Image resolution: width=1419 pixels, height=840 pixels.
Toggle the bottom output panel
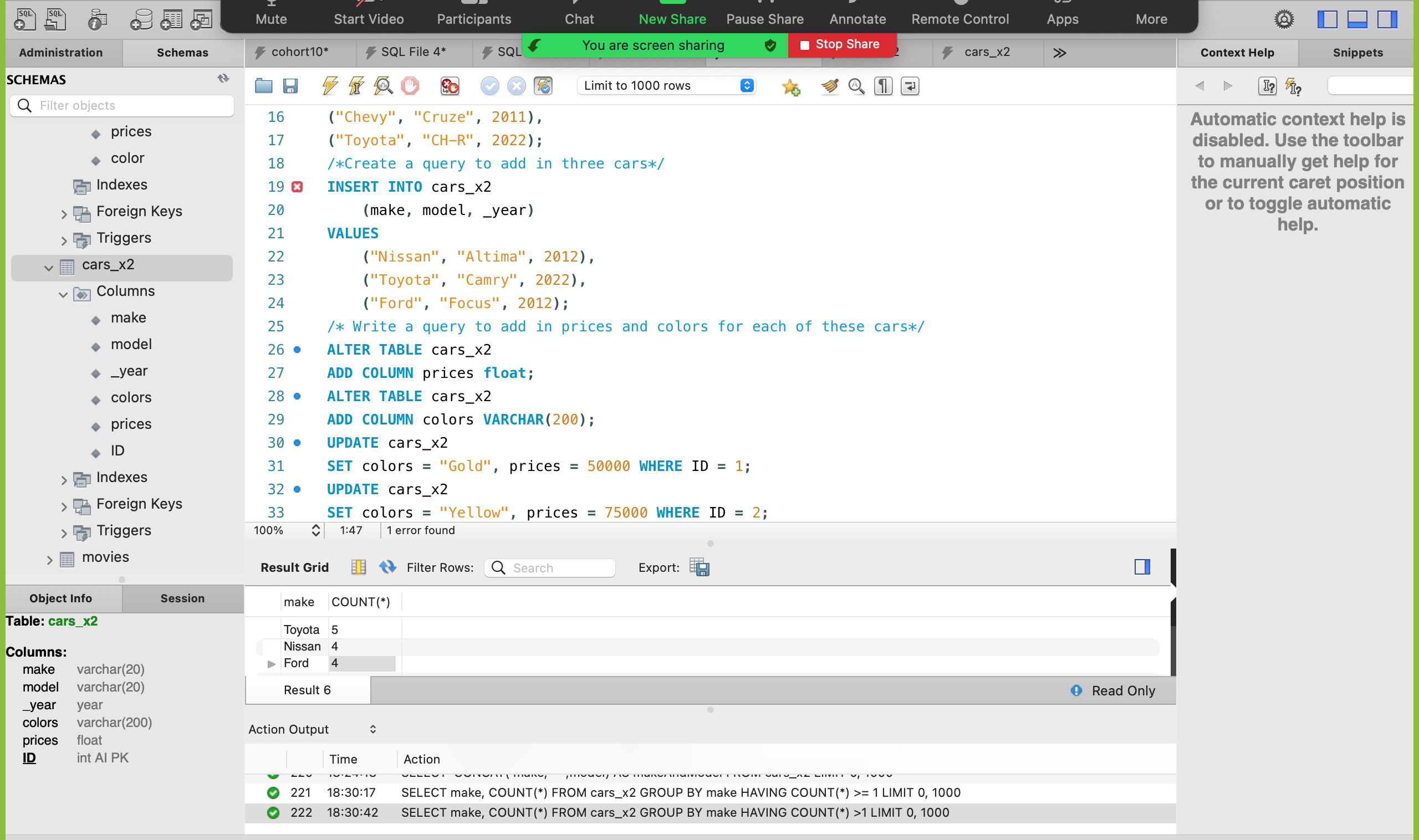coord(1357,20)
